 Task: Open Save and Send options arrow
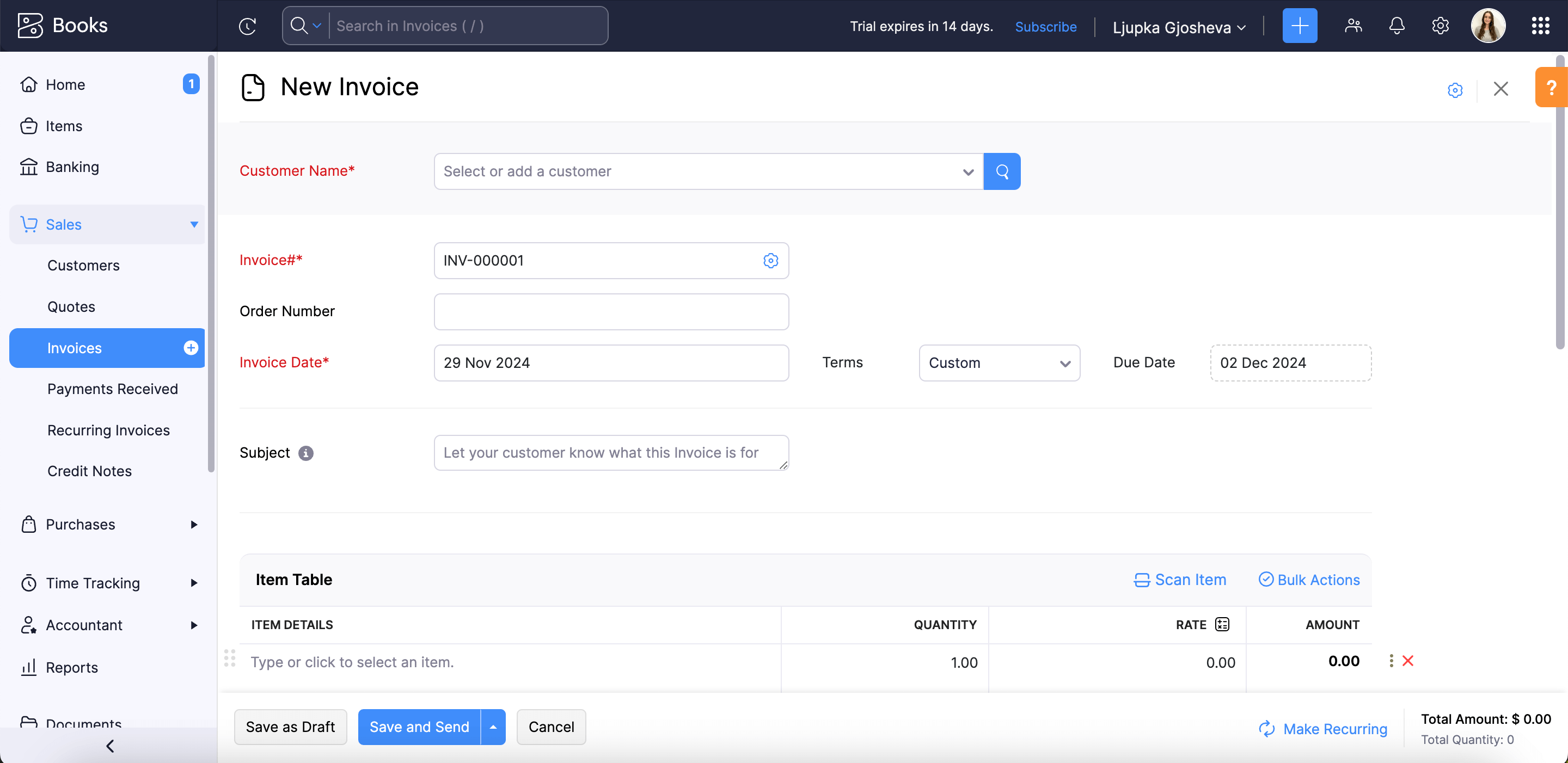[x=493, y=727]
